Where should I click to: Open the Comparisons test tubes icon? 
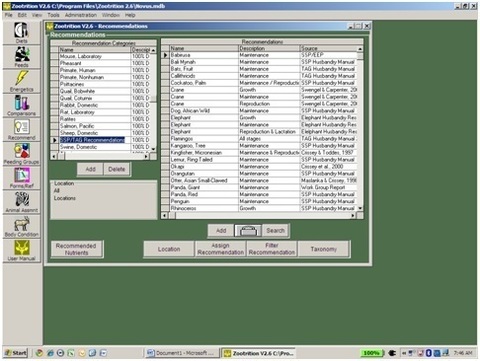pyautogui.click(x=22, y=103)
